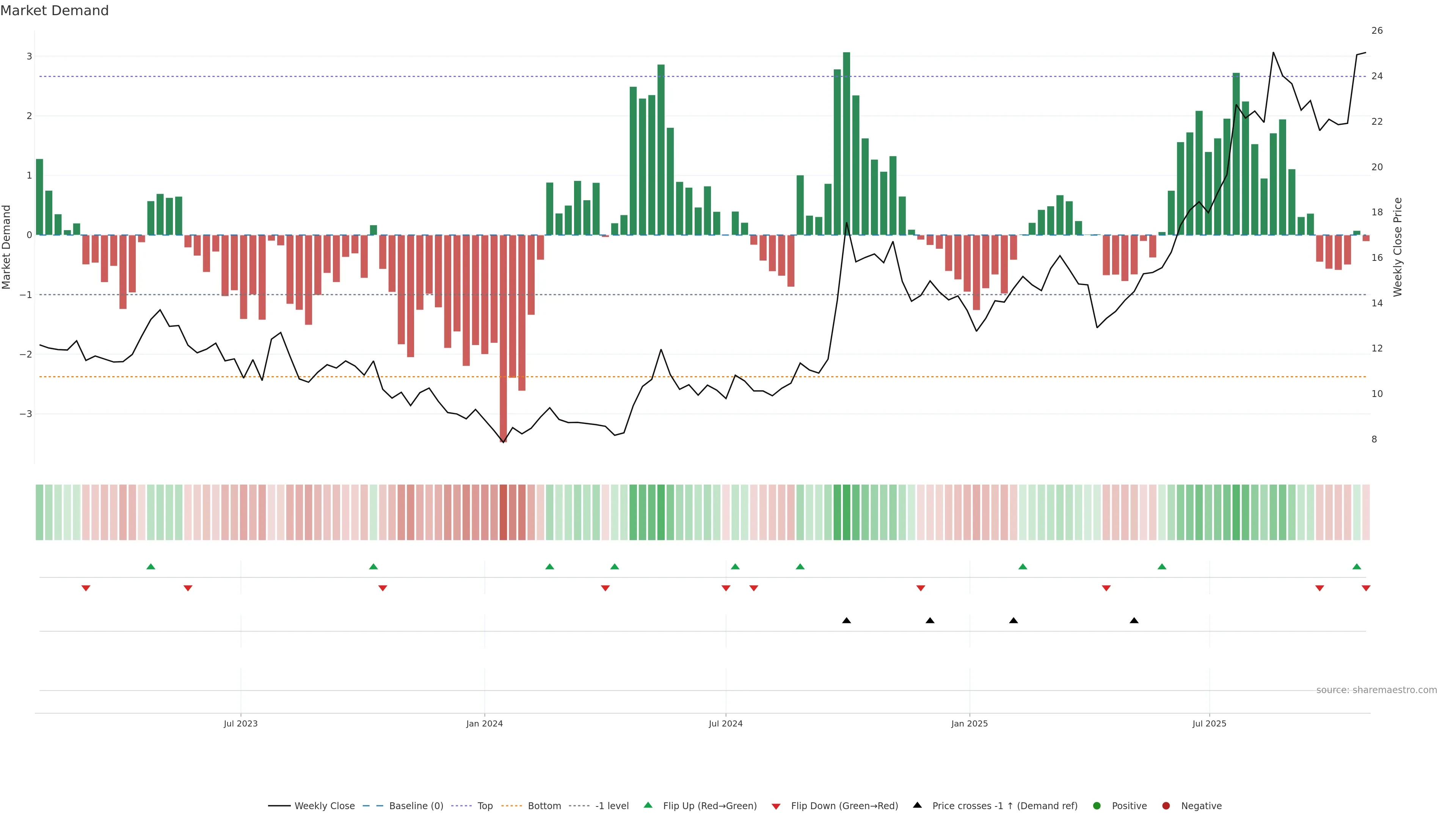Click the last green flip-up triangle marker
The width and height of the screenshot is (1456, 819).
tap(1357, 566)
